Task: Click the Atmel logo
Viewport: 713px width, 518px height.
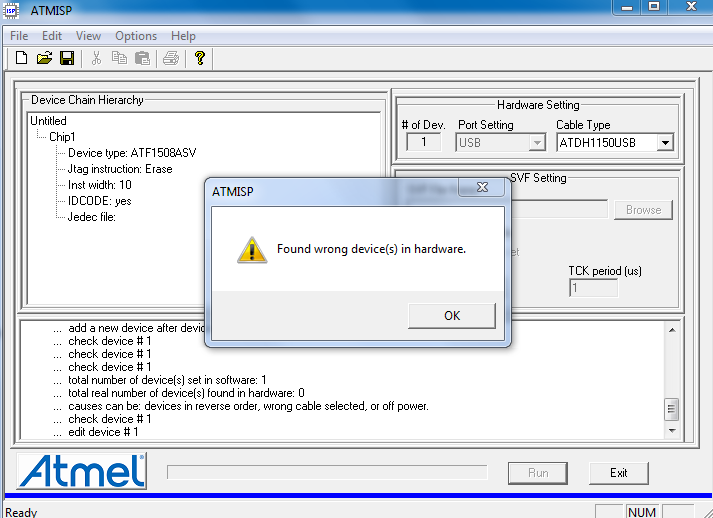Action: coord(82,471)
